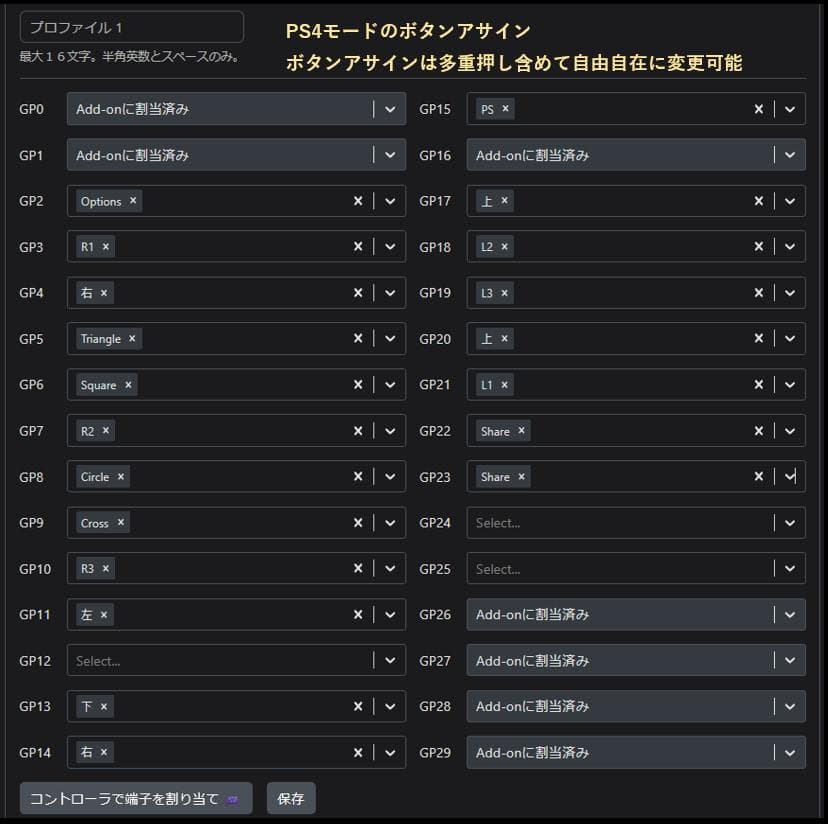This screenshot has width=828, height=824.
Task: Remove the 右 tag from GP4
Action: (x=103, y=293)
